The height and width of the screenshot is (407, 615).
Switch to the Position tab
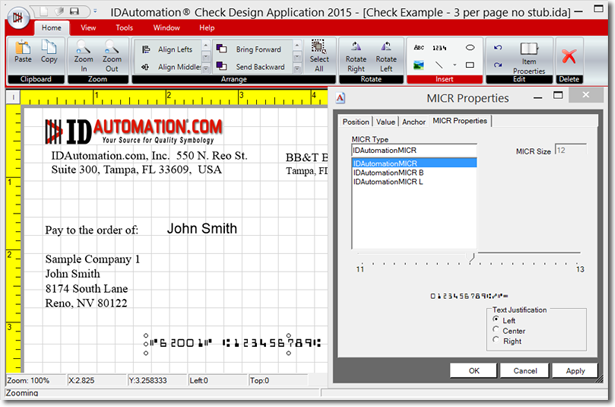point(356,122)
